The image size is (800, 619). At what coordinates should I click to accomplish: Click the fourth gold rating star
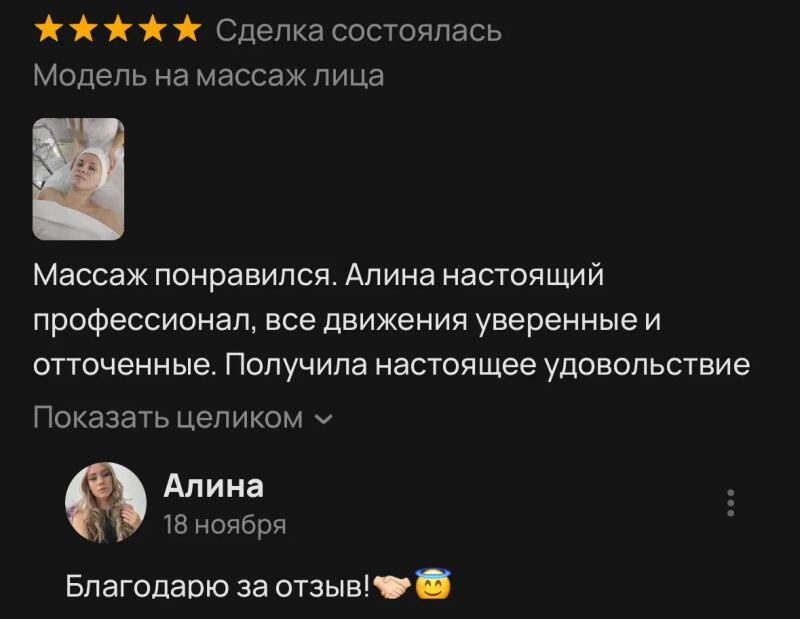pyautogui.click(x=153, y=28)
